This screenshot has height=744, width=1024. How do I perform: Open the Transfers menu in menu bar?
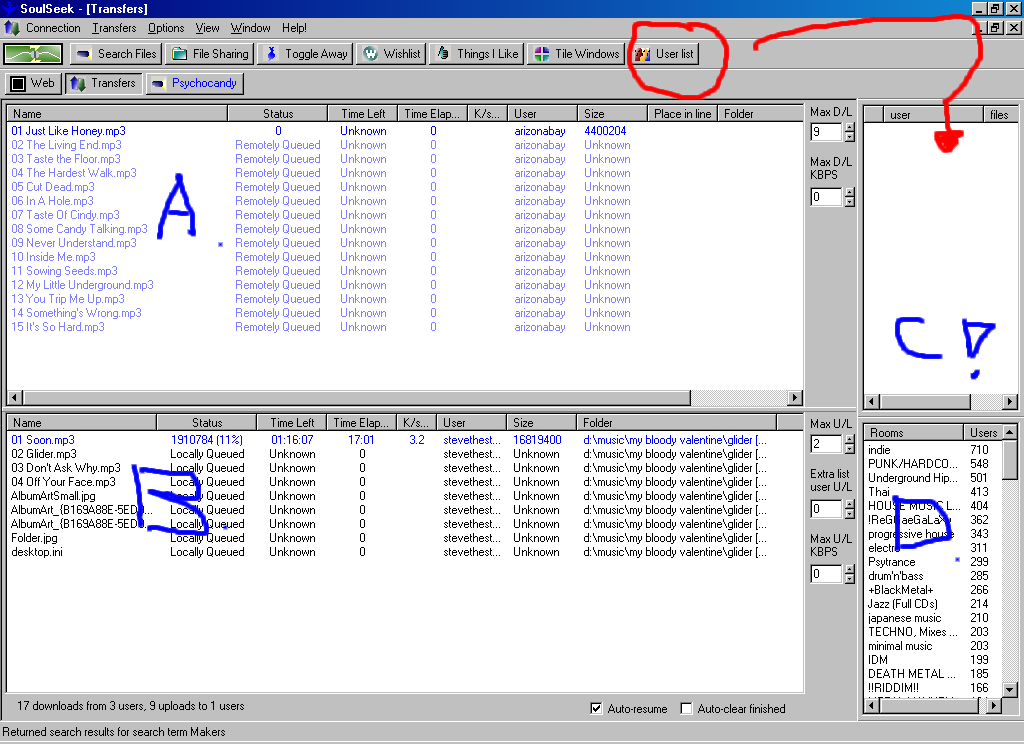114,28
